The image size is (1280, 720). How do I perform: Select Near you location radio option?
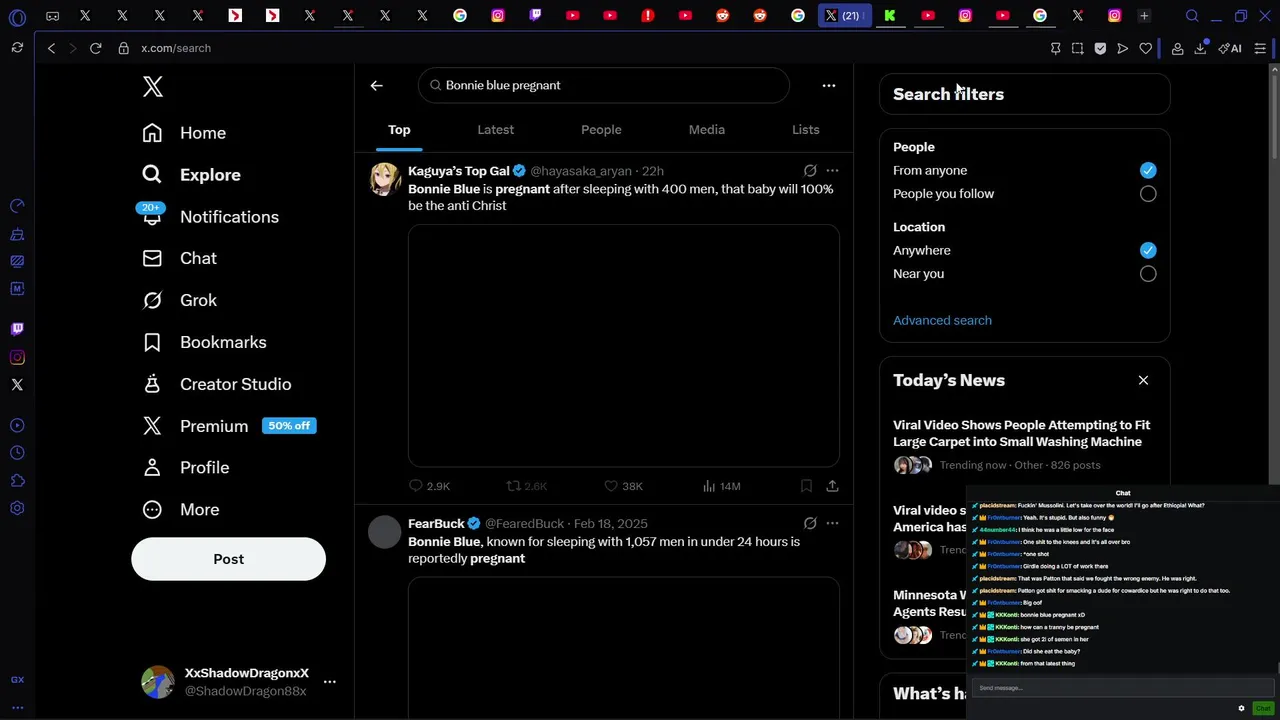coord(1148,274)
